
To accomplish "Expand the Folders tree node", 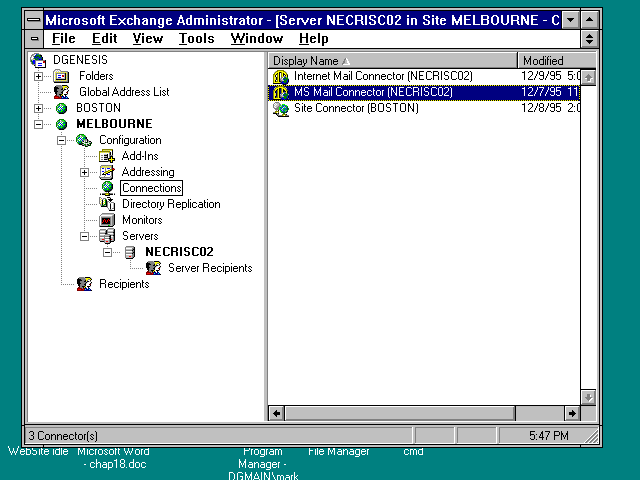I will [x=38, y=76].
